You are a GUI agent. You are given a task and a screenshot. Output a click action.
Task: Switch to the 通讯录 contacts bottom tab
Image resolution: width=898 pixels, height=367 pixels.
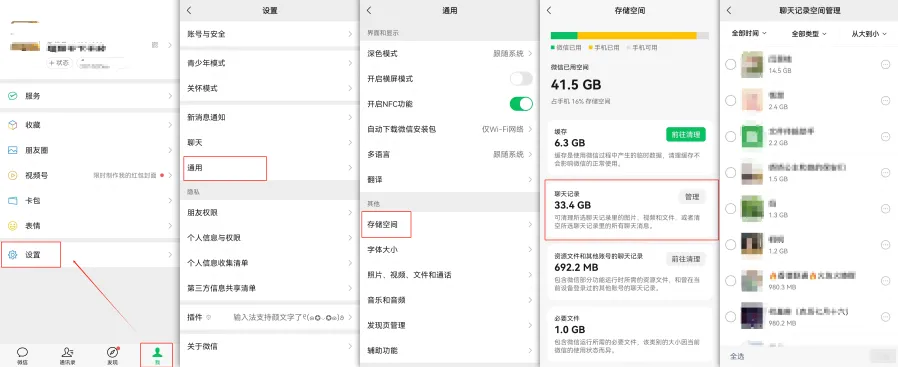67,356
